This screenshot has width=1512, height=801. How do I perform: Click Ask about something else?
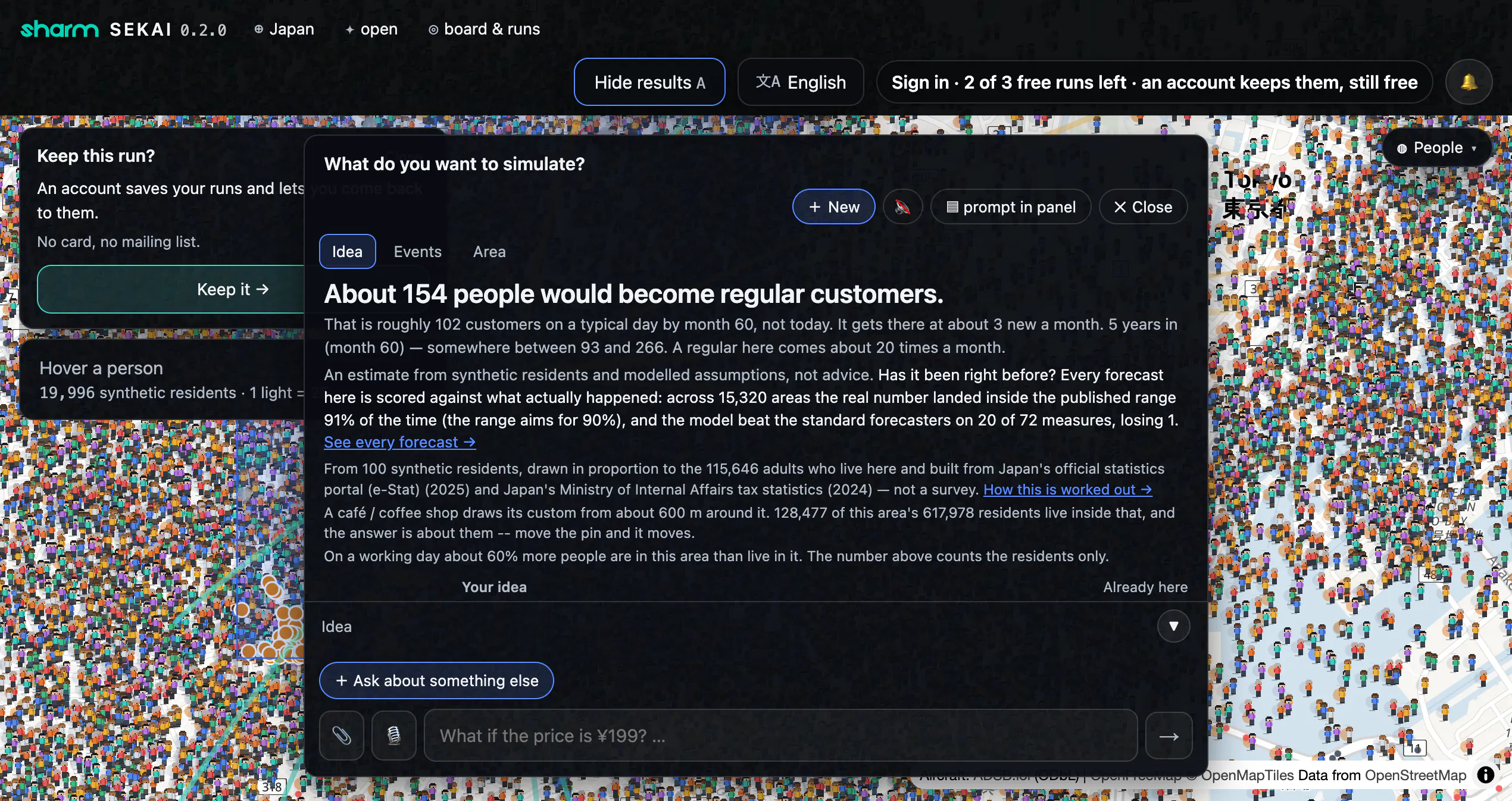436,680
